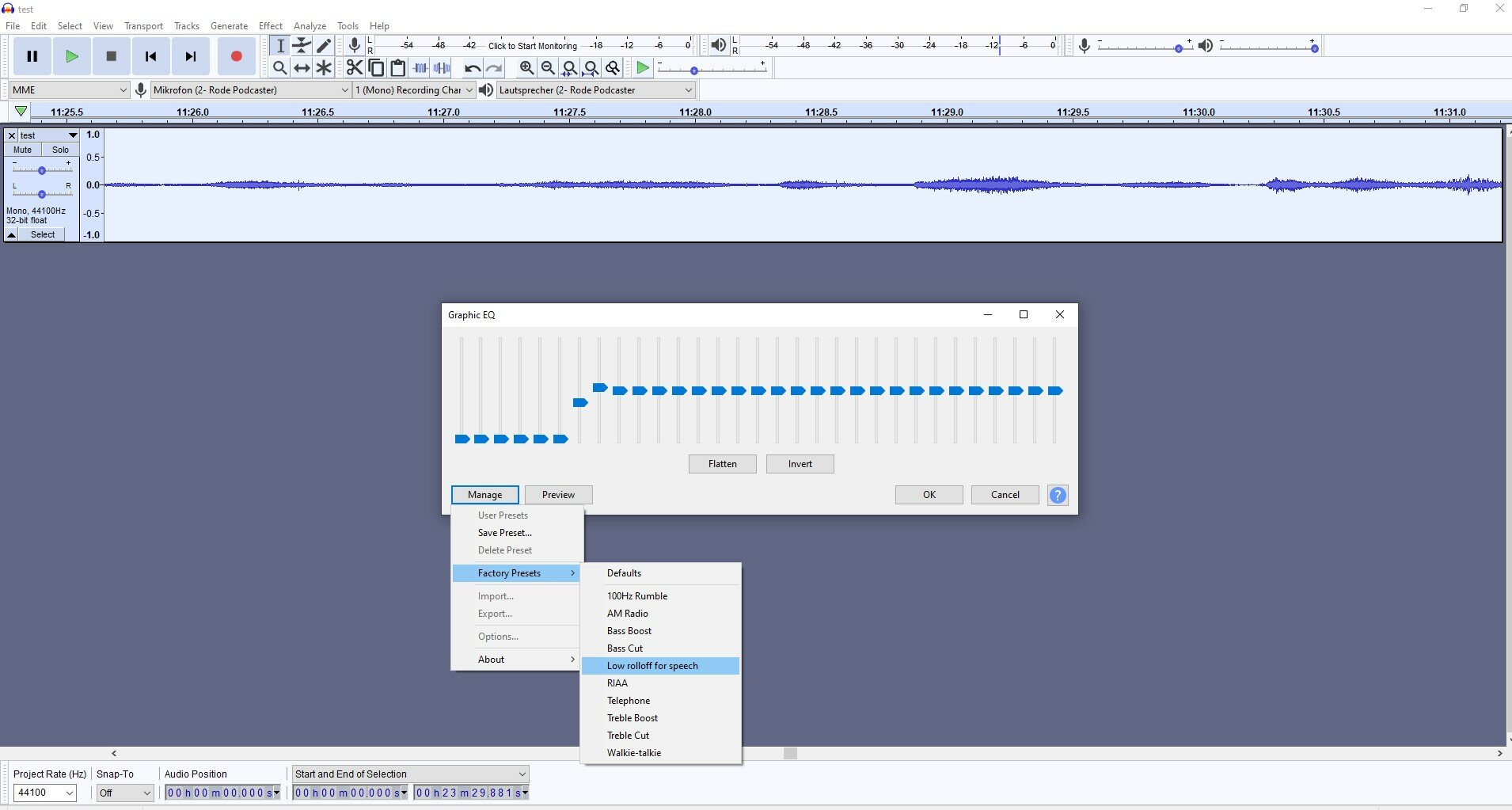Click the Manage button in Graphic EQ
Screen dimensions: 1512x810
(x=485, y=495)
